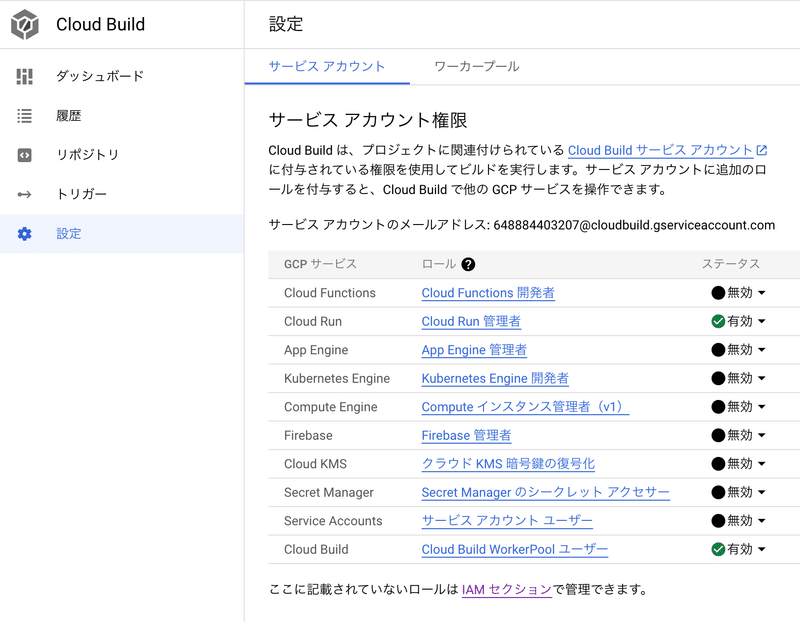Open Compute インスタンス管理者（v1）link
The height and width of the screenshot is (622, 800).
coord(525,407)
